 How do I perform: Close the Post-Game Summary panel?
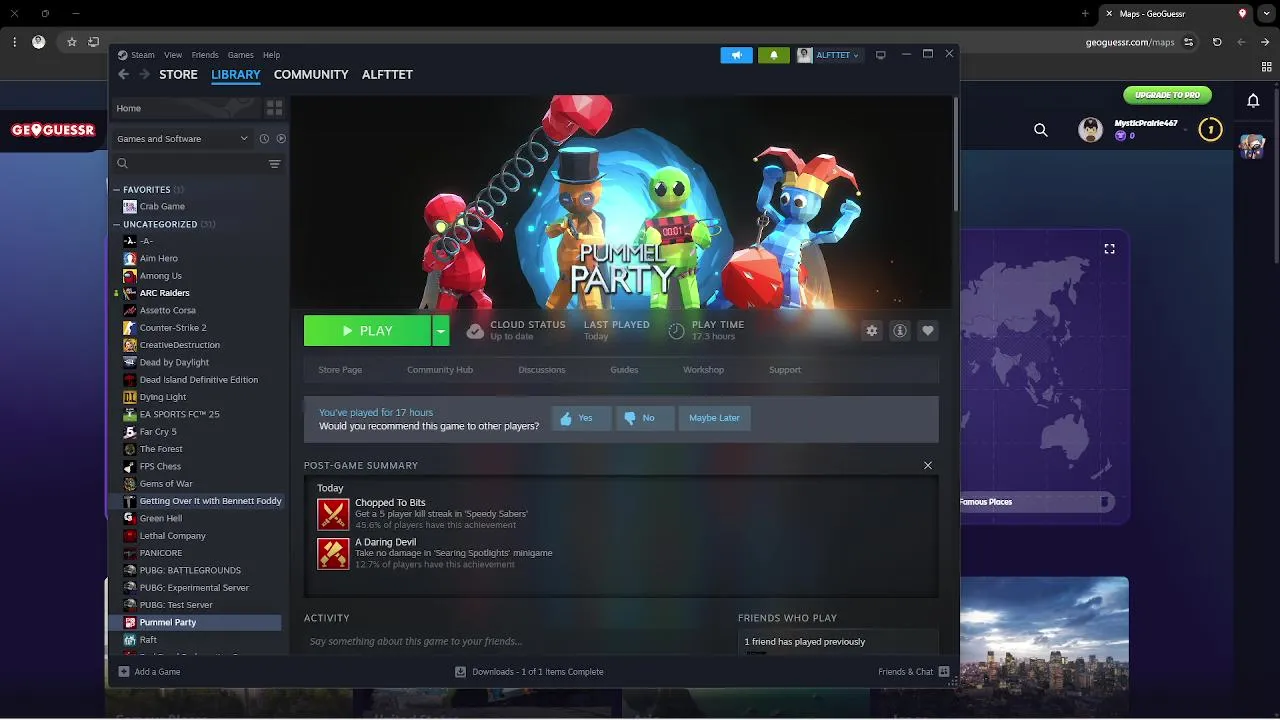[x=928, y=465]
